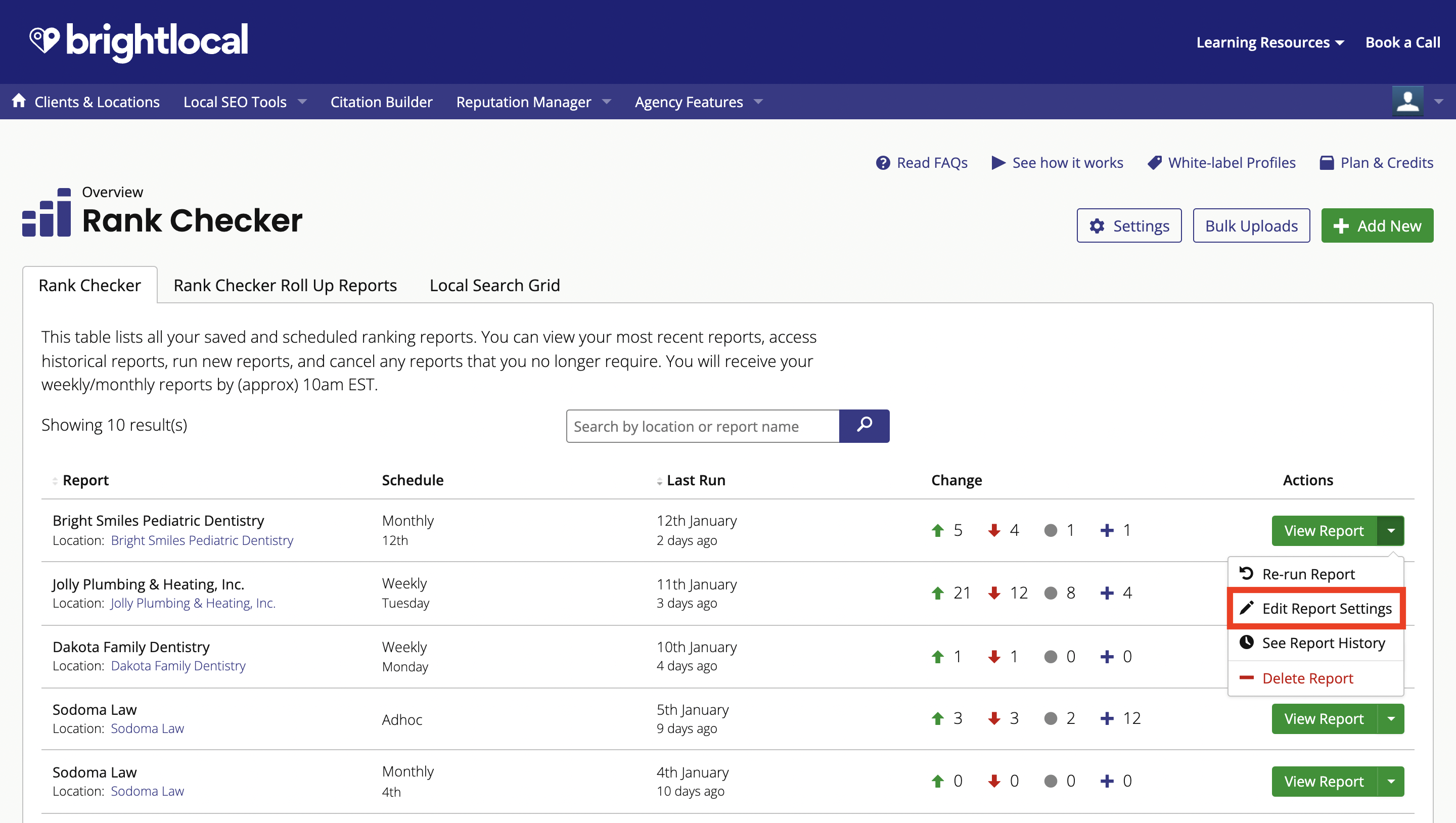Click the Add New button
This screenshot has width=1456, height=823.
tap(1377, 225)
